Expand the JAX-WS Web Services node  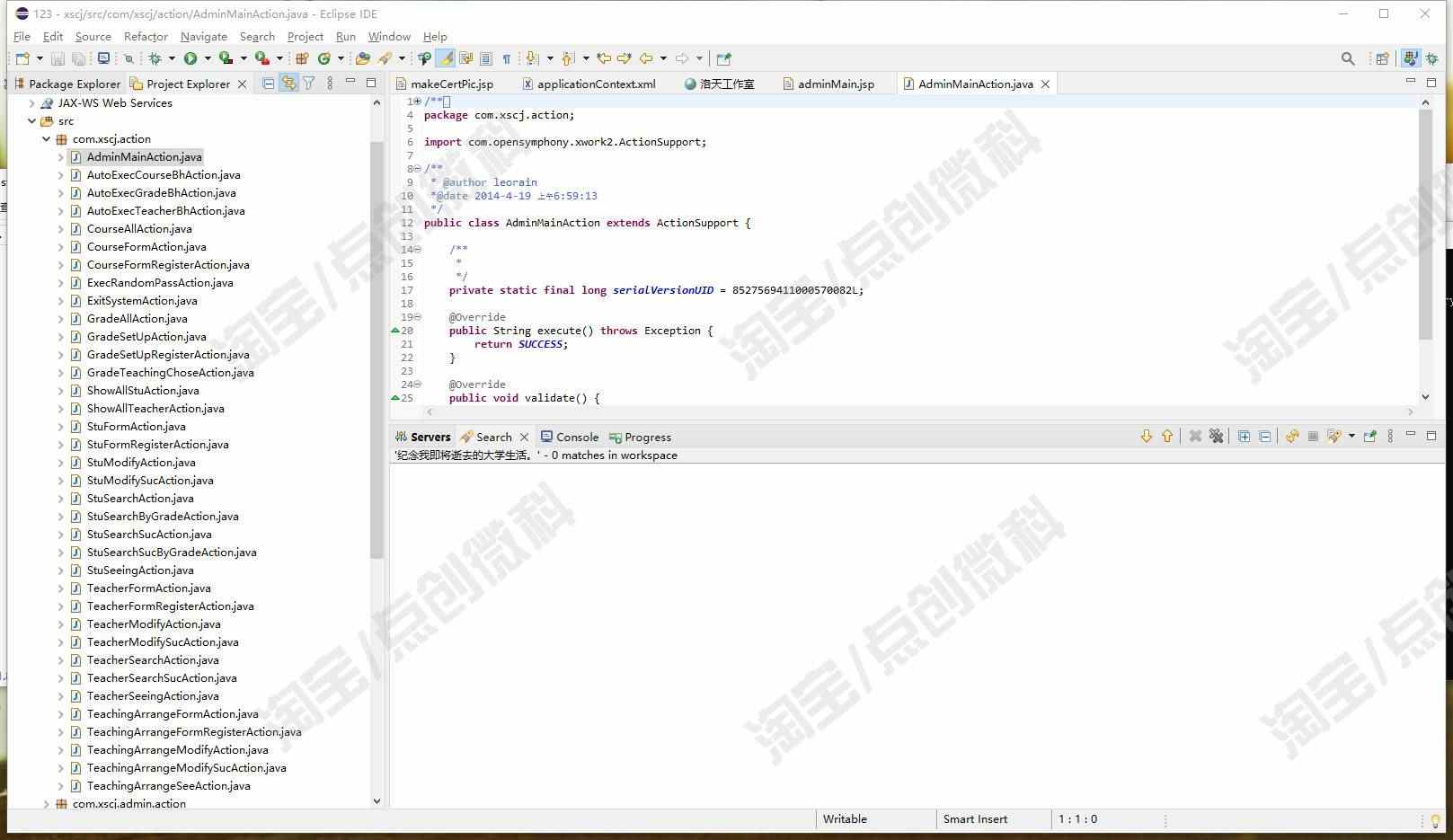tap(31, 103)
